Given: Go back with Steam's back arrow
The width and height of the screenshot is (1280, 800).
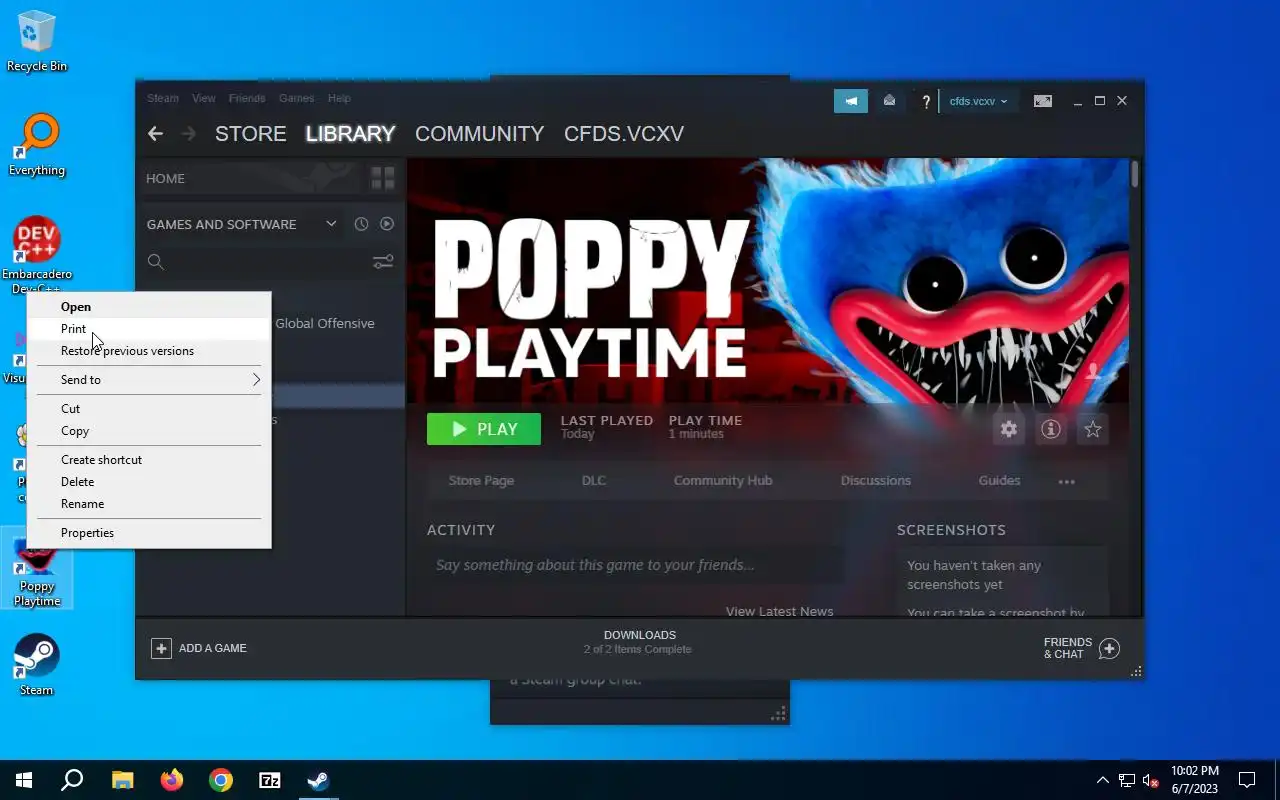Looking at the screenshot, I should coord(155,133).
